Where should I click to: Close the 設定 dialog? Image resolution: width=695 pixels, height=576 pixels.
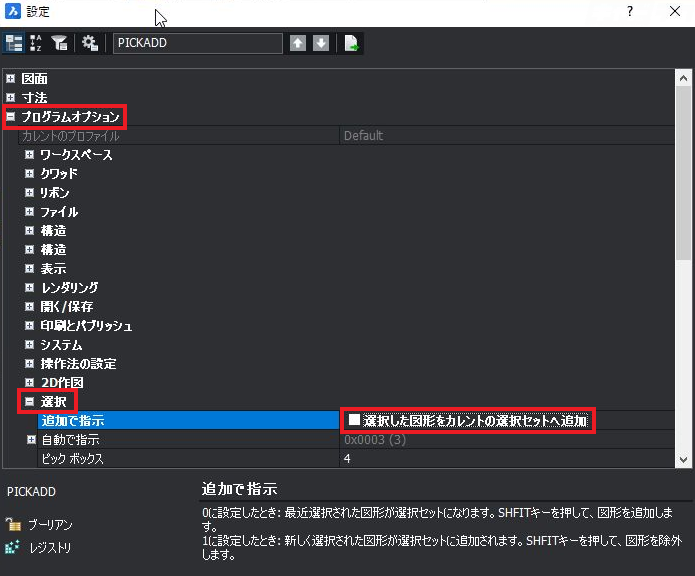675,11
